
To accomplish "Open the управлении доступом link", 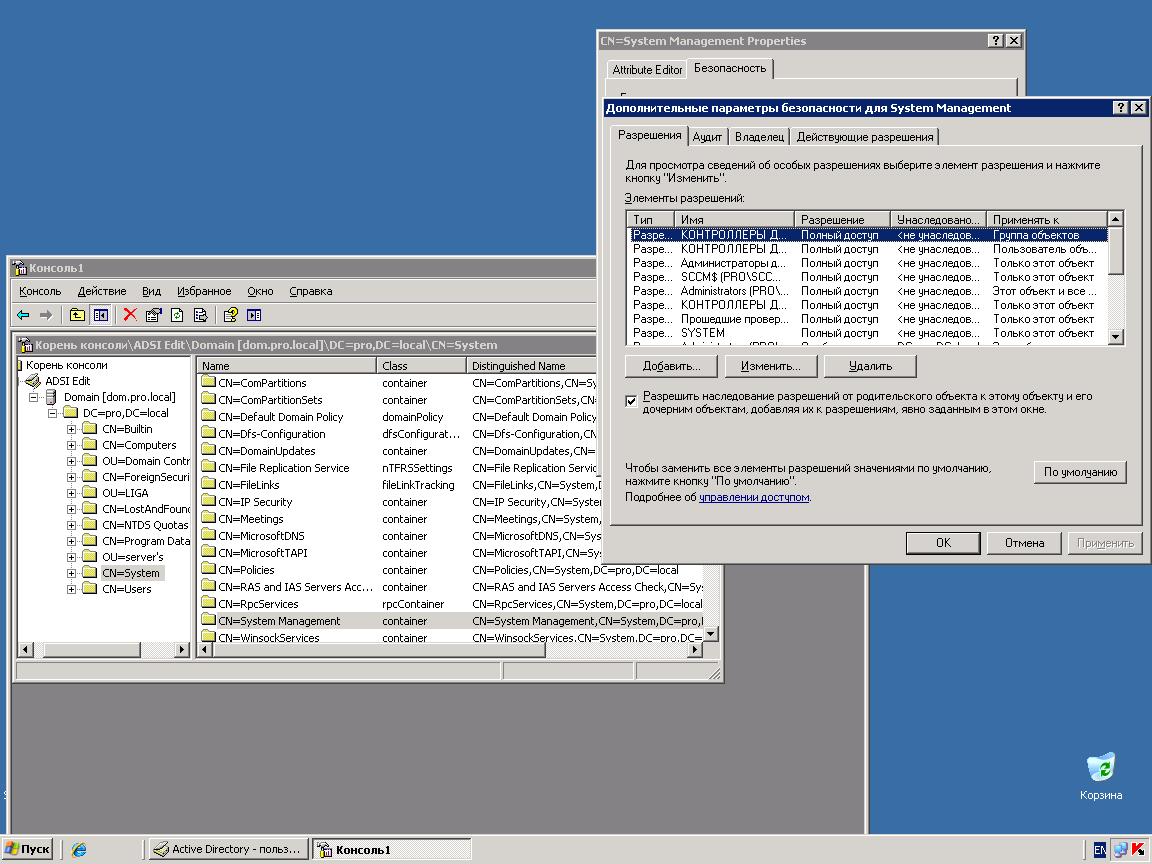I will (754, 497).
